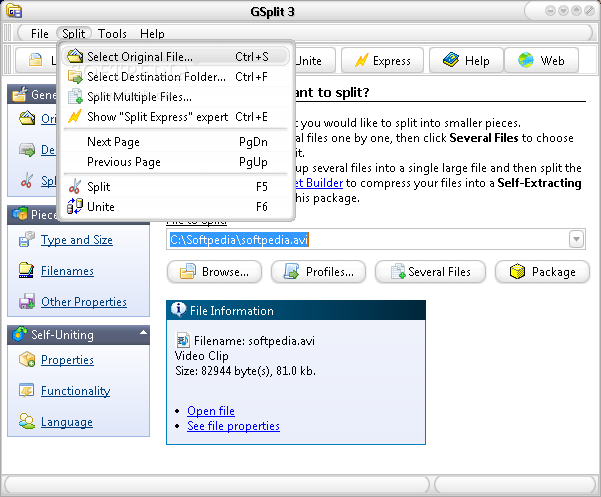Click the Pieces panel header icon

coord(20,213)
